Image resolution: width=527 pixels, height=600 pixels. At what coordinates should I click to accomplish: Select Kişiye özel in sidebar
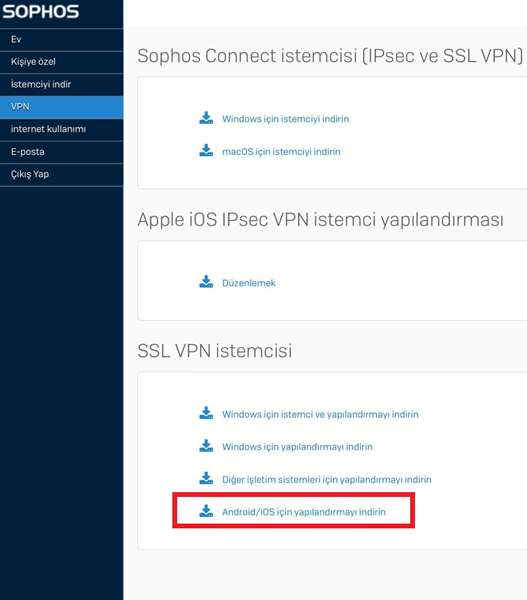62,62
